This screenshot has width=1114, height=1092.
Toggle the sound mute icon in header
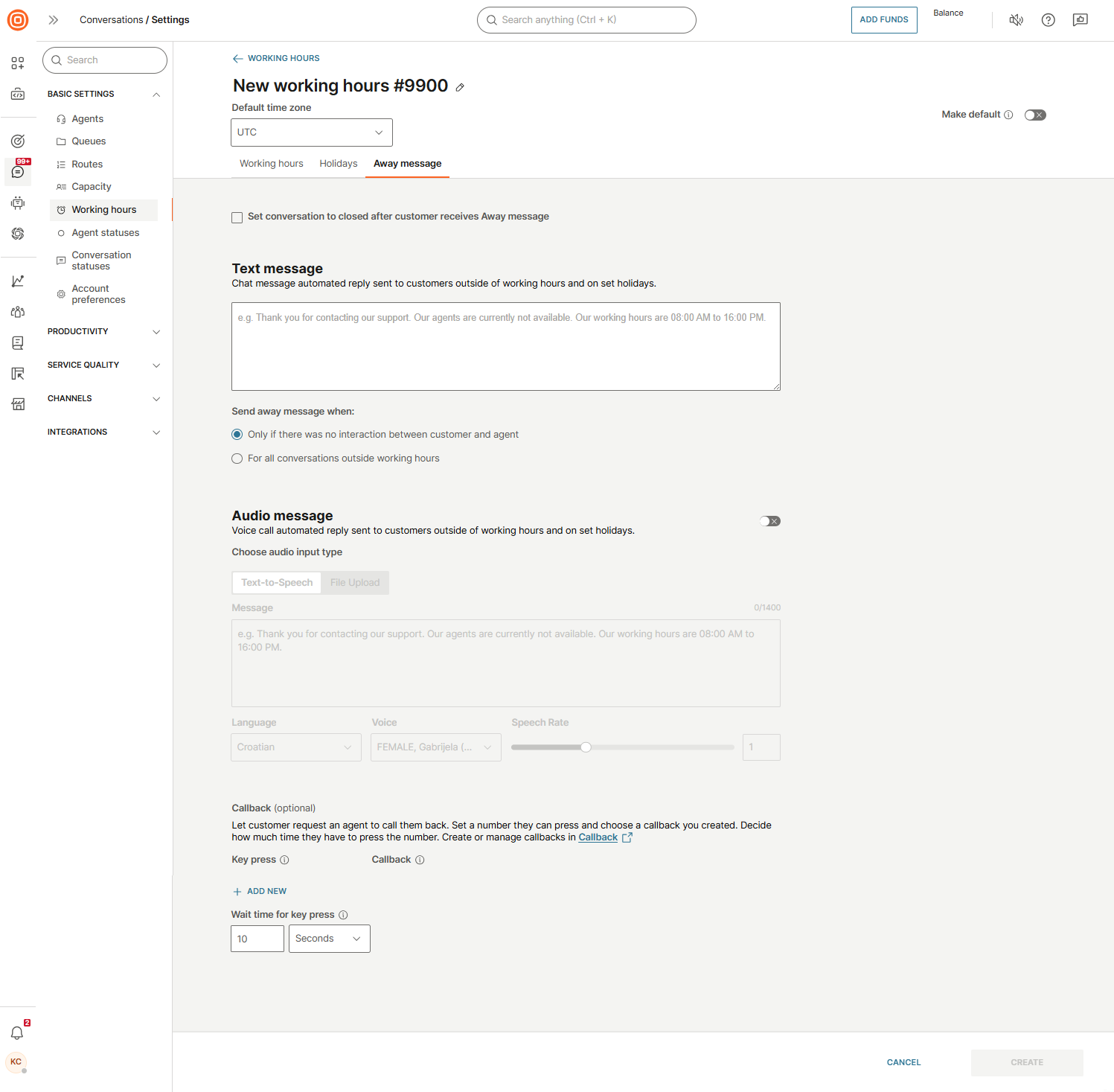(1016, 20)
